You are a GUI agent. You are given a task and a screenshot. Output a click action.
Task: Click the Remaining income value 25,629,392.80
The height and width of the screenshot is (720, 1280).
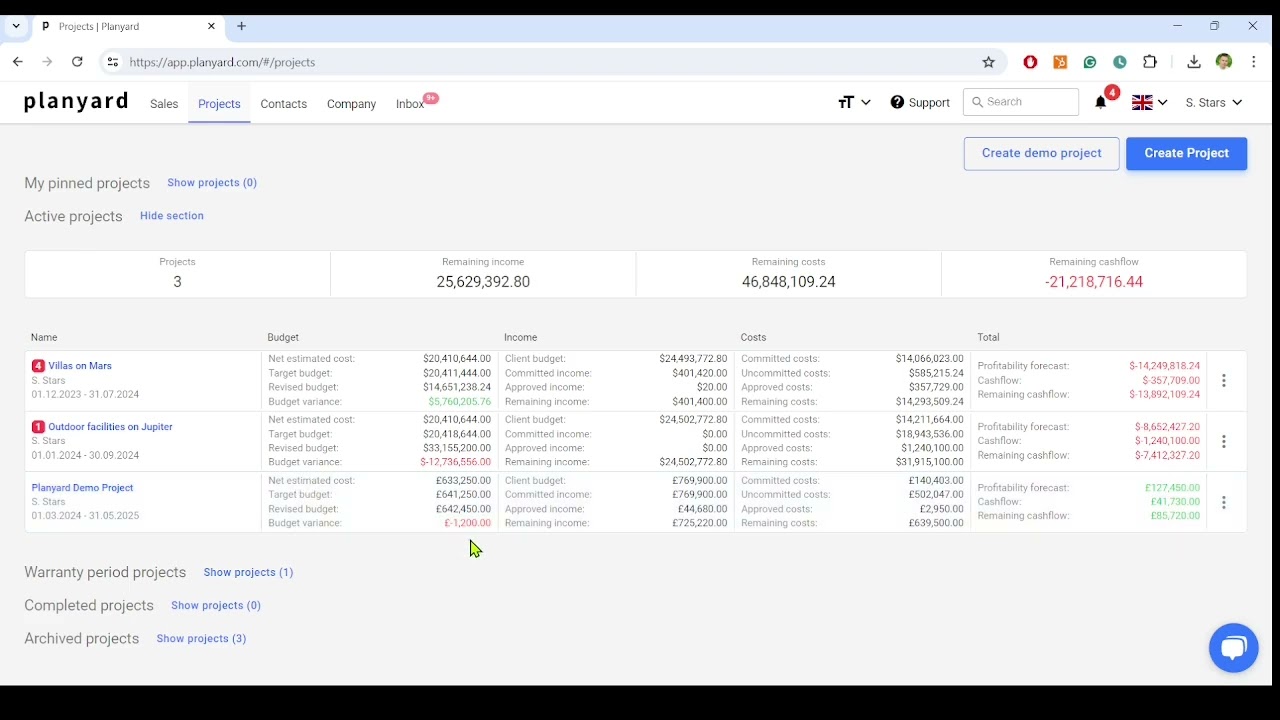tap(483, 282)
